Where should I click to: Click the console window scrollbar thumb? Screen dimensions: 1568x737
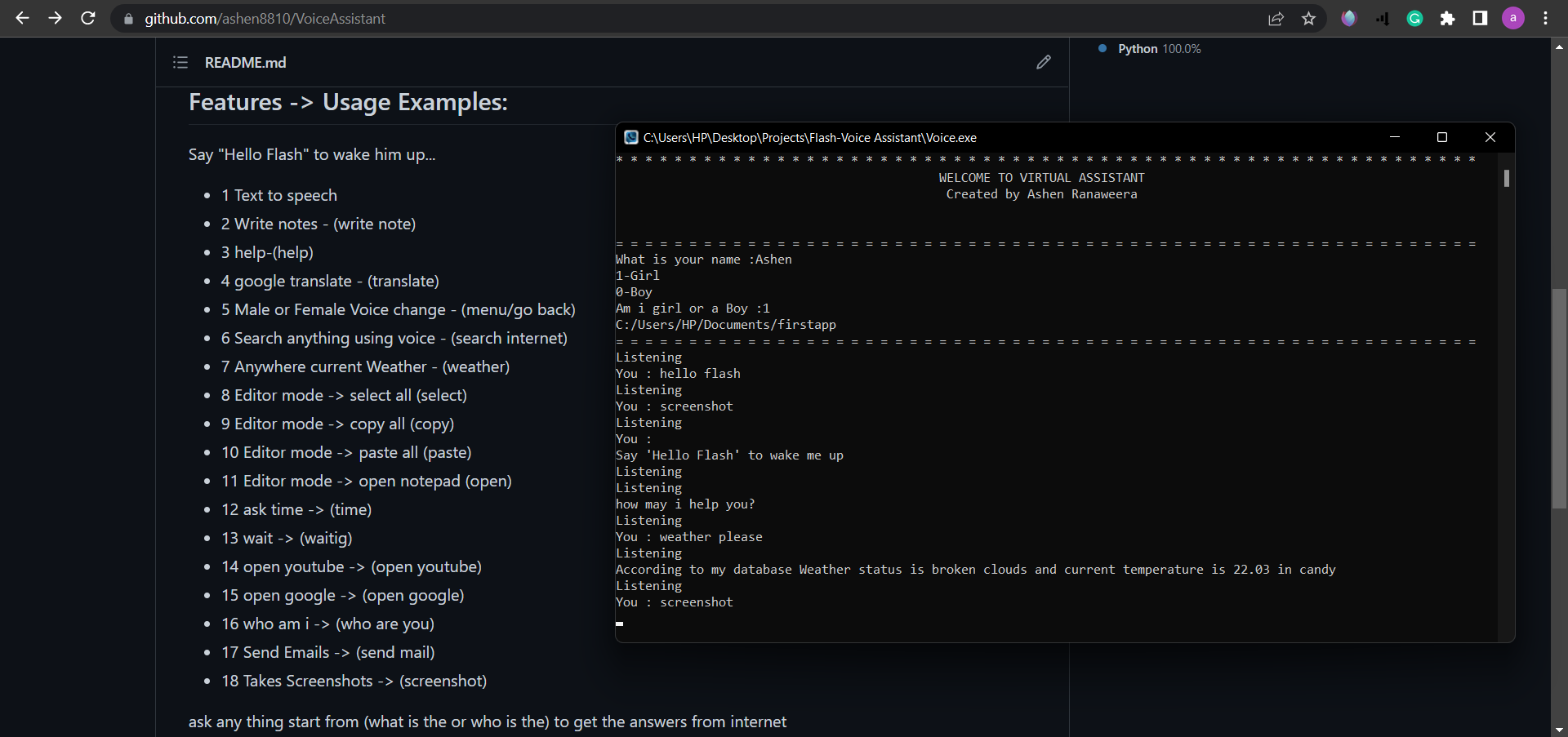[x=1506, y=178]
